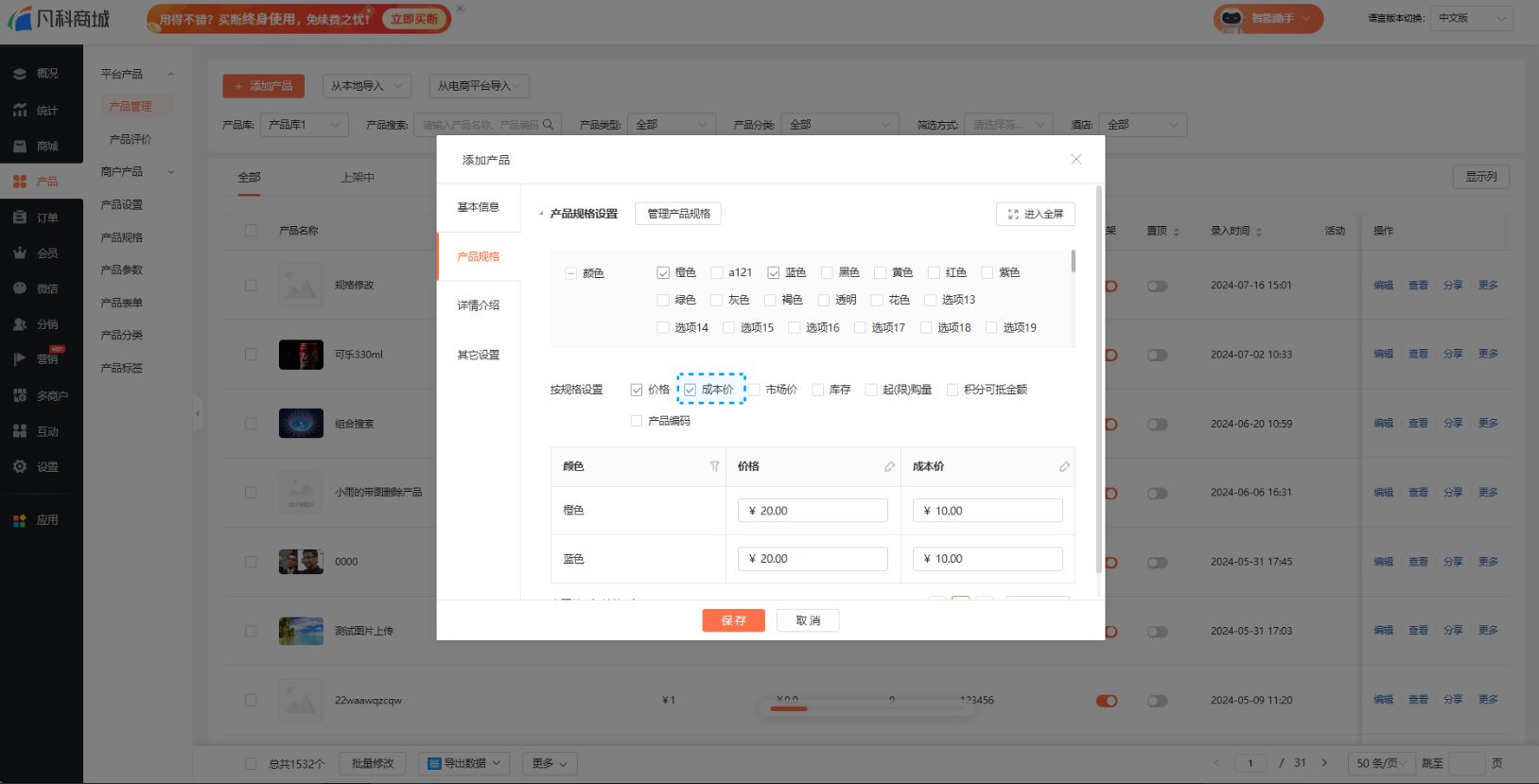Close the 添加产品 dialog with X
The image size is (1539, 784).
pos(1076,159)
